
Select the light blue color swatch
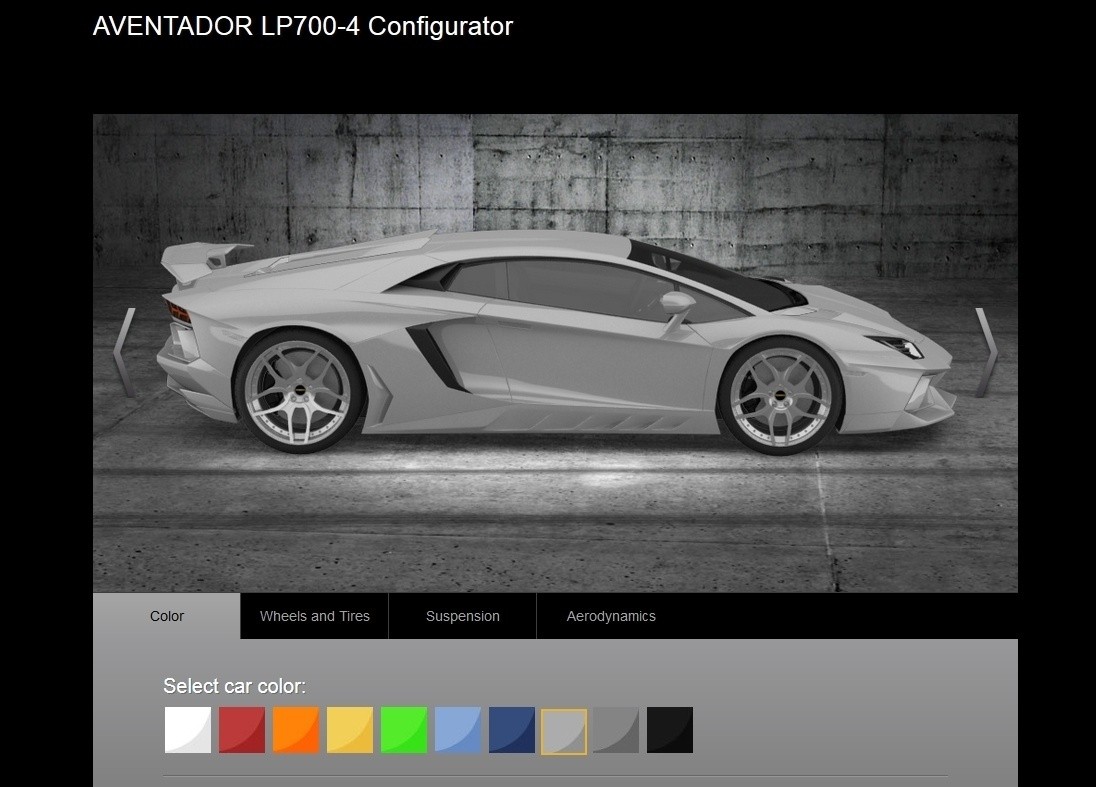point(458,730)
